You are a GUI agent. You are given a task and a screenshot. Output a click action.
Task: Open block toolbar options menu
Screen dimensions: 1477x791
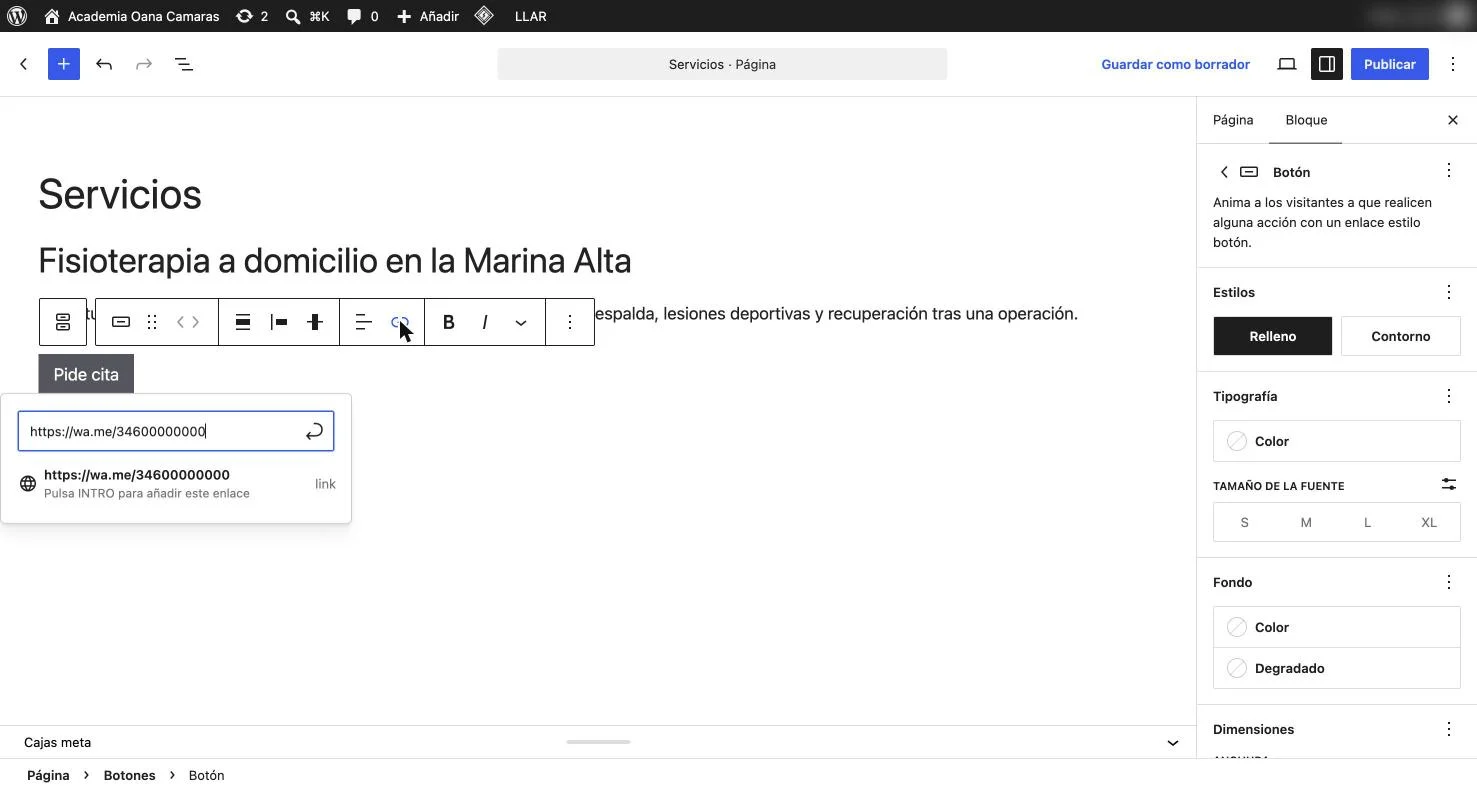[570, 322]
